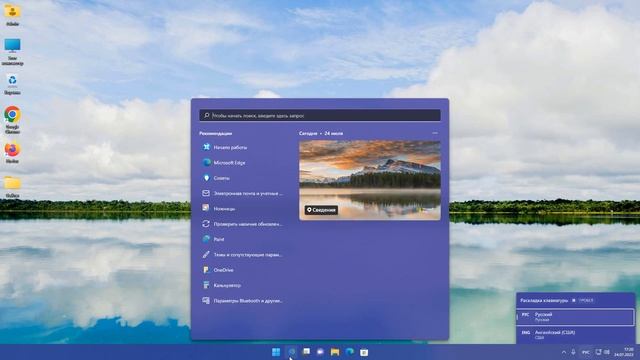Open the Chat icon on the taskbar
The height and width of the screenshot is (360, 640).
320,352
